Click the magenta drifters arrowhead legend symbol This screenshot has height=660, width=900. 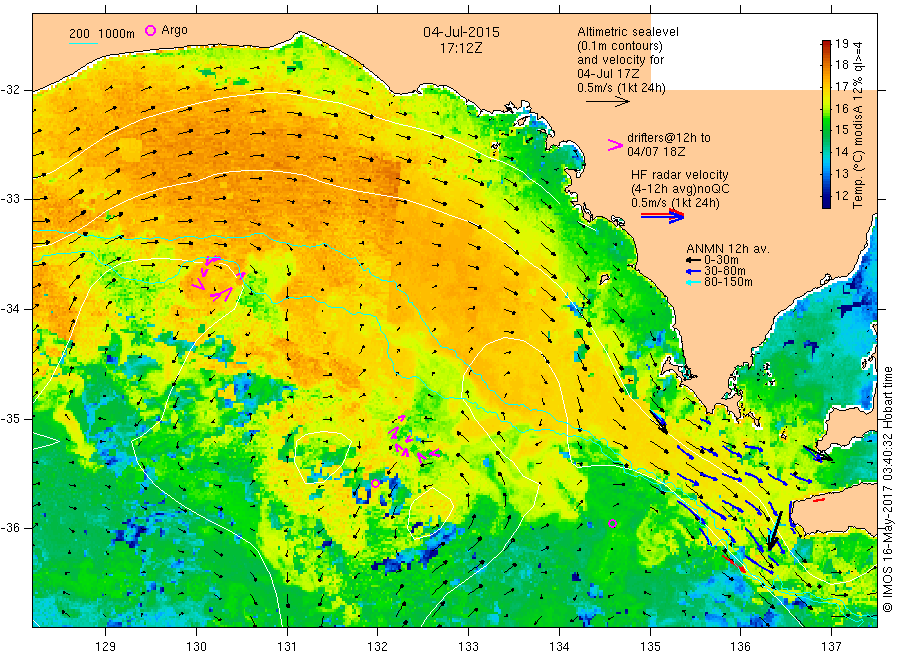615,145
